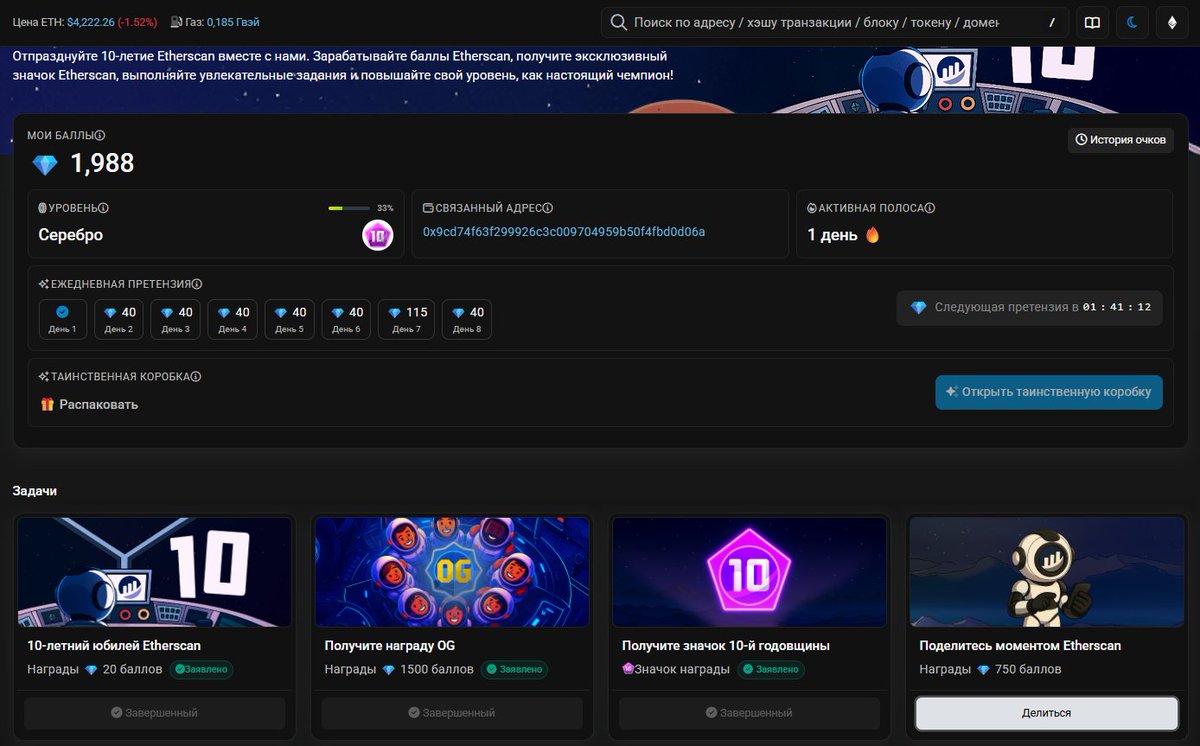Select the completed День 1 claim tile
Screen dimensions: 1200x746
pyautogui.click(x=63, y=319)
